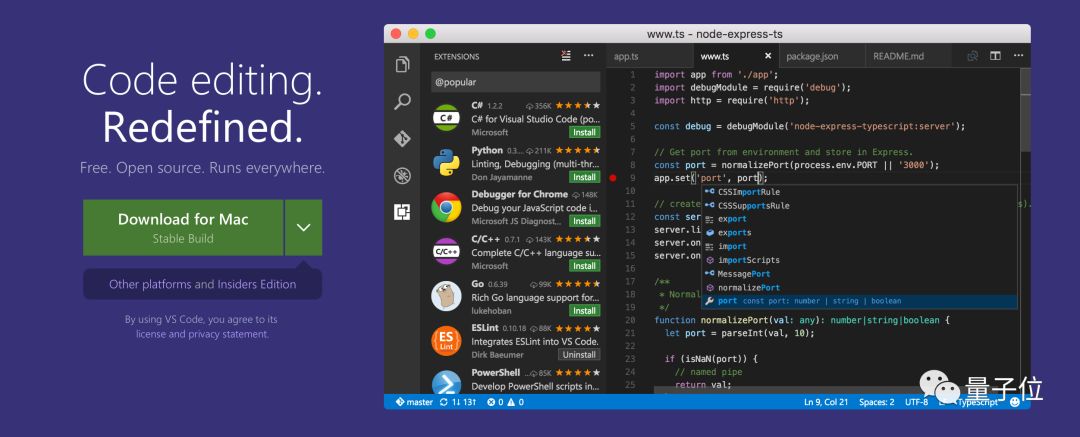Viewport: 1080px width, 437px height.
Task: Select CSSImportRule suggestion
Action: (x=859, y=192)
